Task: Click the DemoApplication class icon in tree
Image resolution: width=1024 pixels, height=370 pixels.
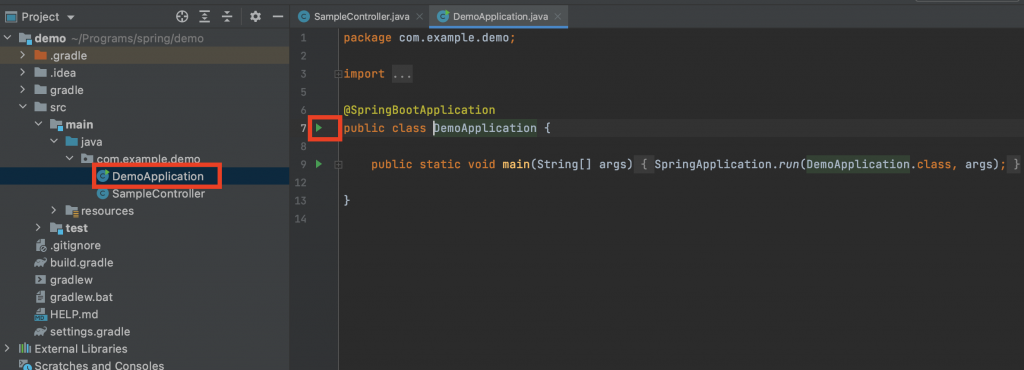Action: click(x=103, y=176)
